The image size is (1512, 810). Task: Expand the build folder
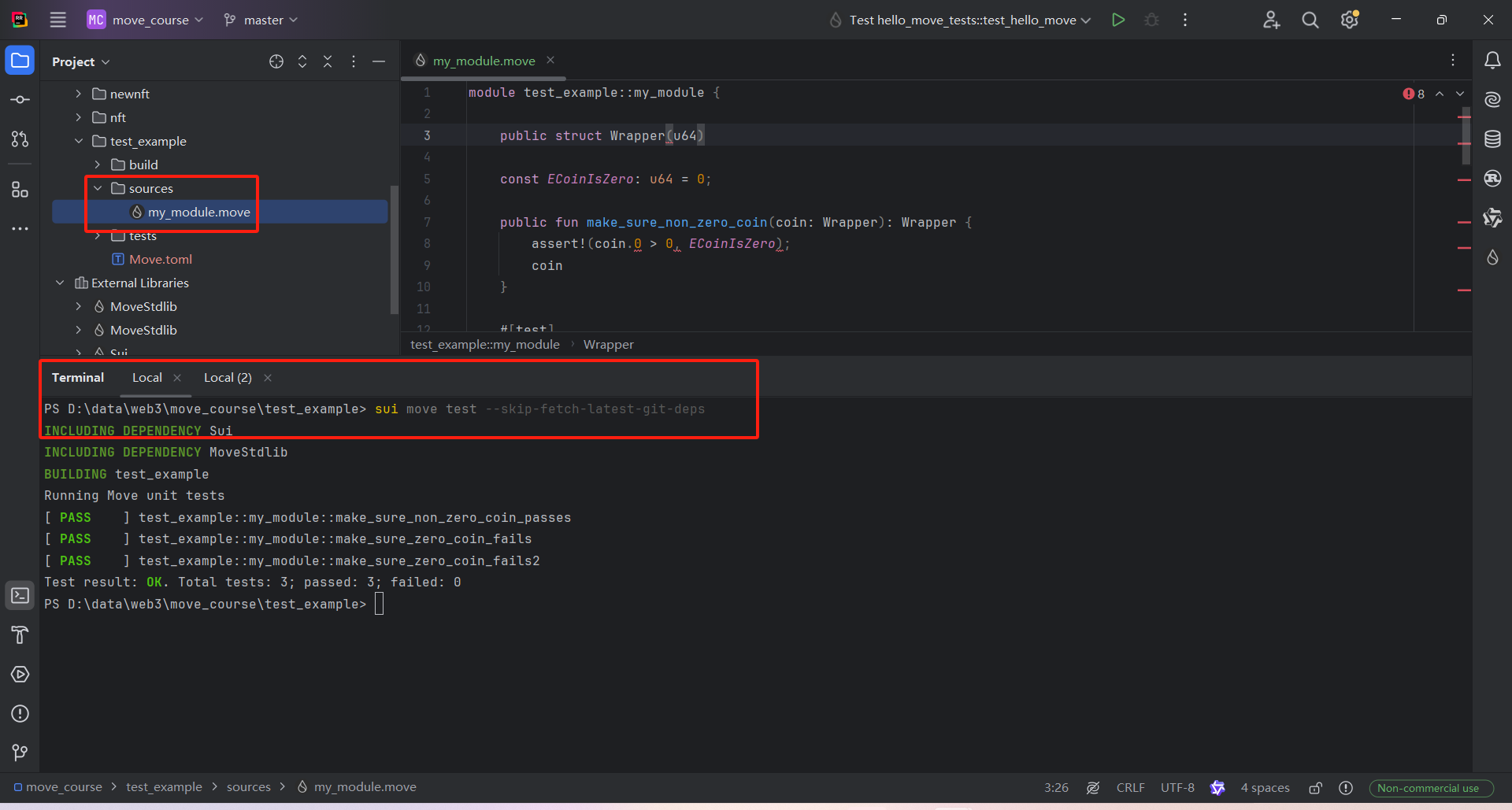[x=98, y=165]
